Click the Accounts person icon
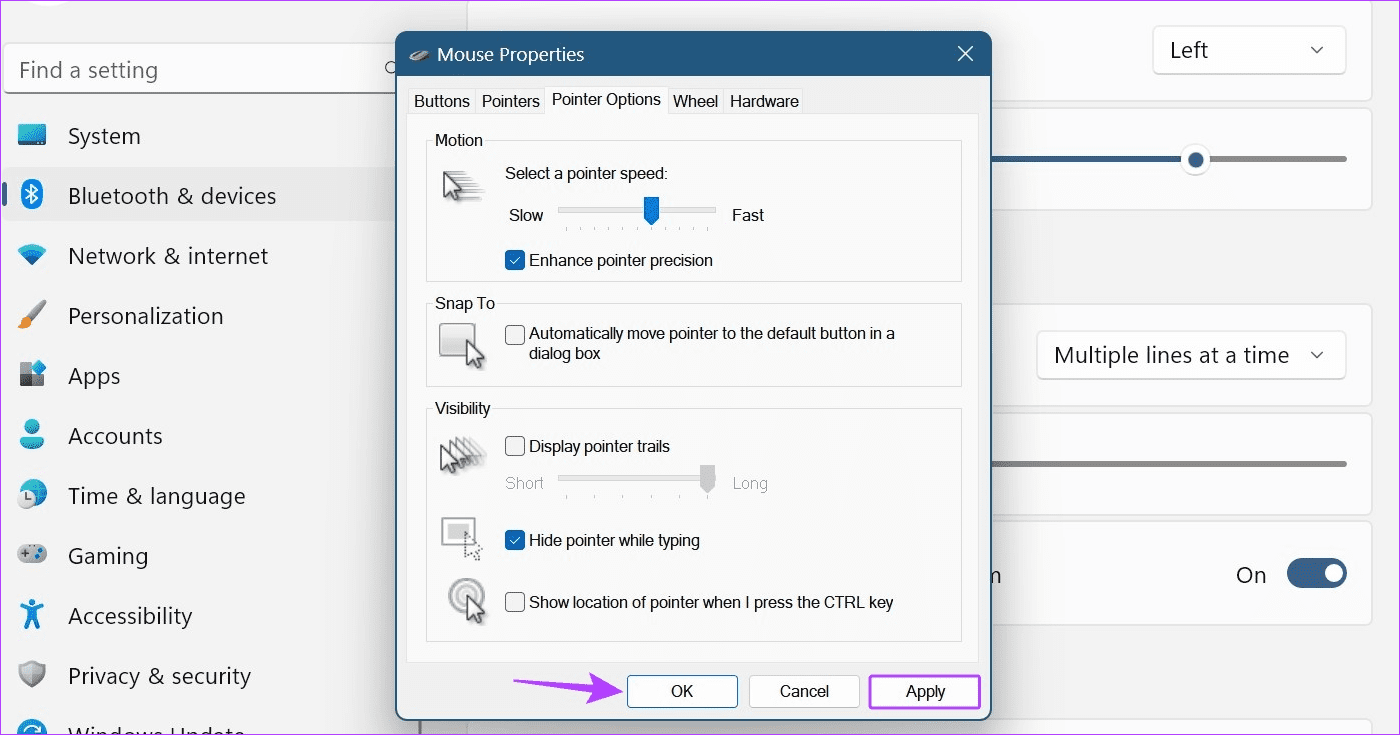 32,435
